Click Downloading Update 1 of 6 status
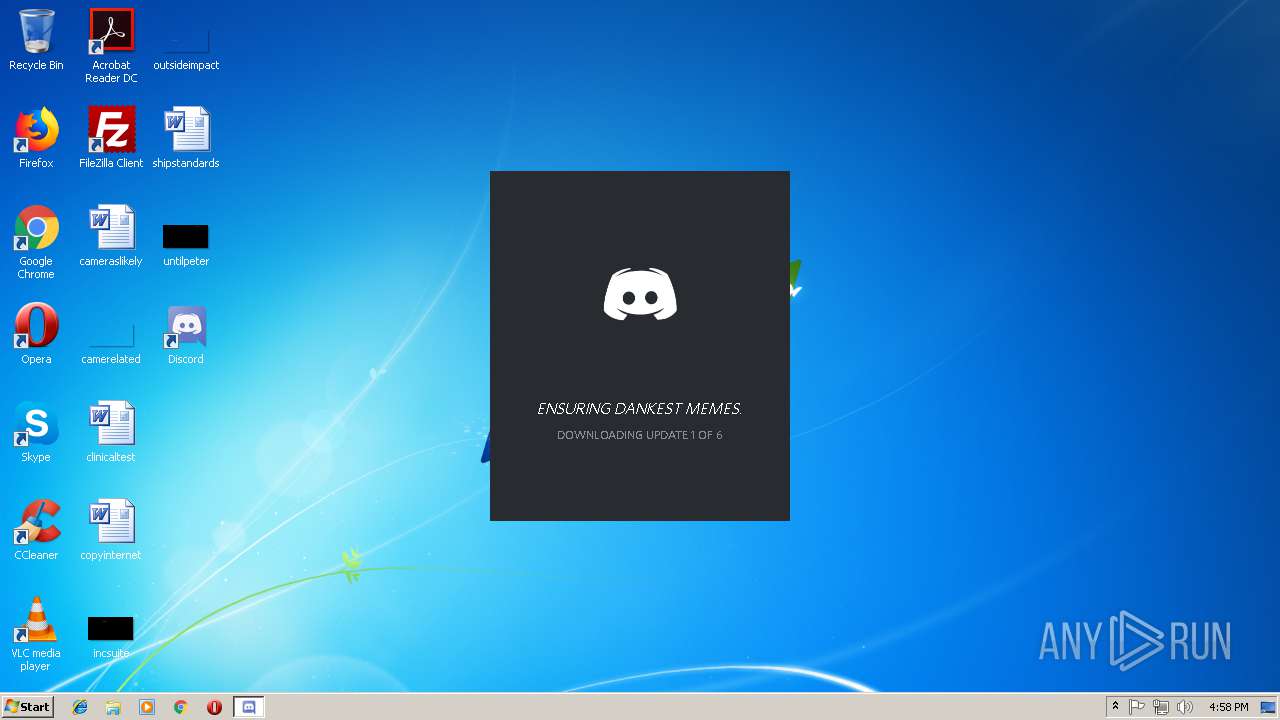1280x720 pixels. point(640,435)
